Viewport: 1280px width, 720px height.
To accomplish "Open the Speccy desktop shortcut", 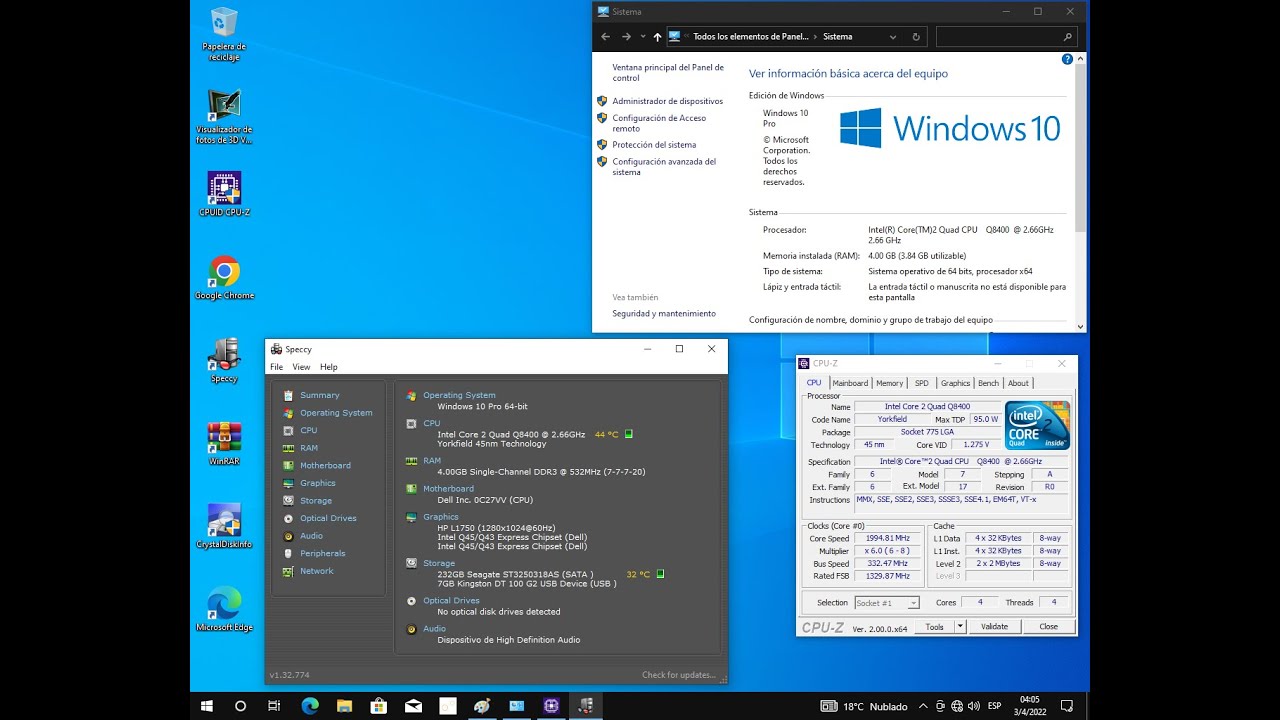I will point(224,360).
